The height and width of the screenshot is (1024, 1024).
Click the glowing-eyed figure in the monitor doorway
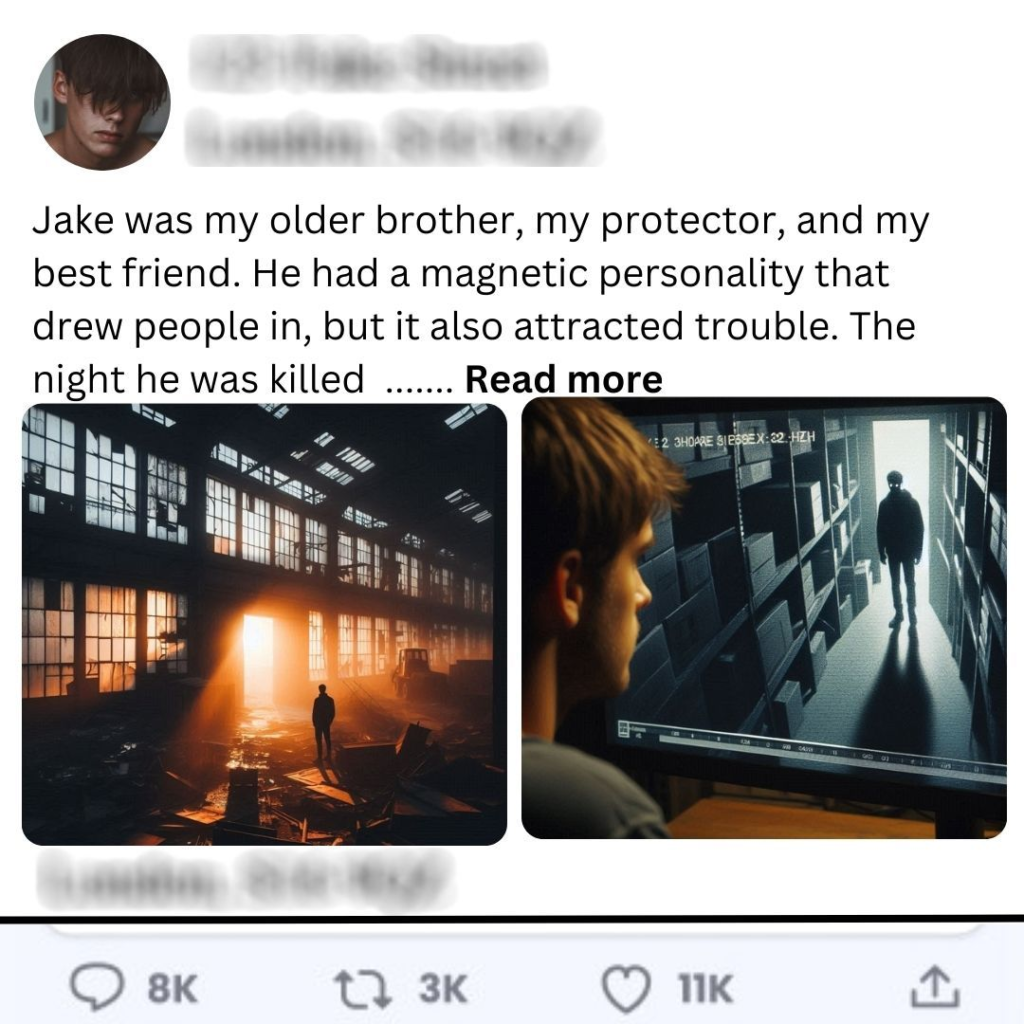[900, 549]
